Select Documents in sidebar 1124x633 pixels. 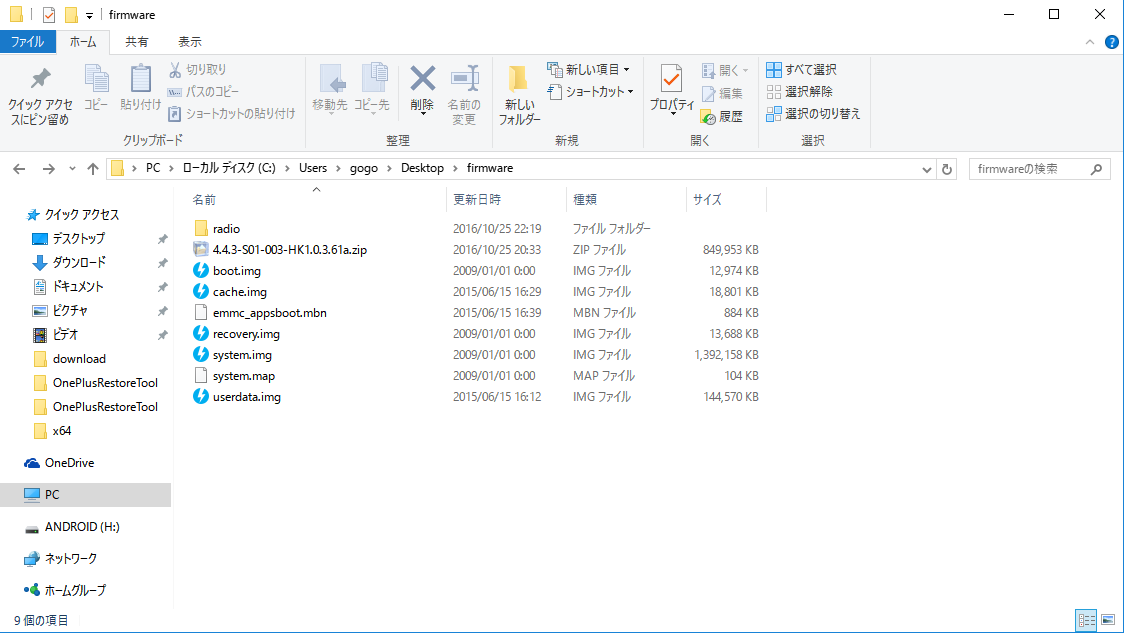[77, 286]
